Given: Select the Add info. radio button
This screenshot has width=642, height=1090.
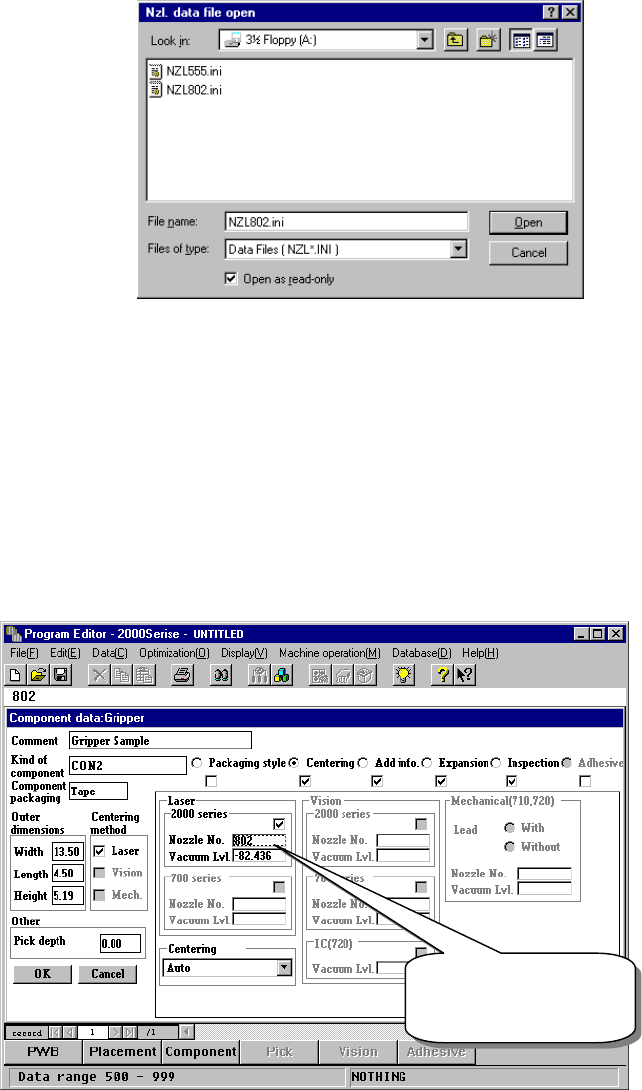Looking at the screenshot, I should coord(363,763).
